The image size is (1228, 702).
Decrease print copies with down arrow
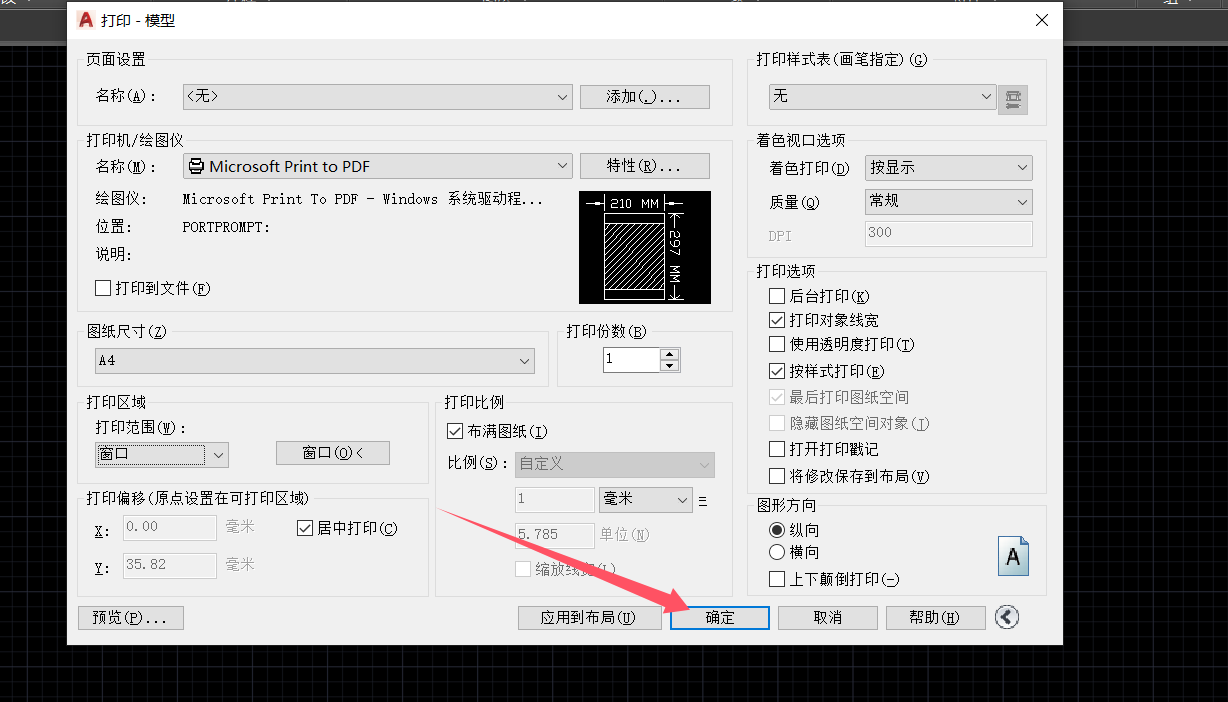pyautogui.click(x=670, y=366)
